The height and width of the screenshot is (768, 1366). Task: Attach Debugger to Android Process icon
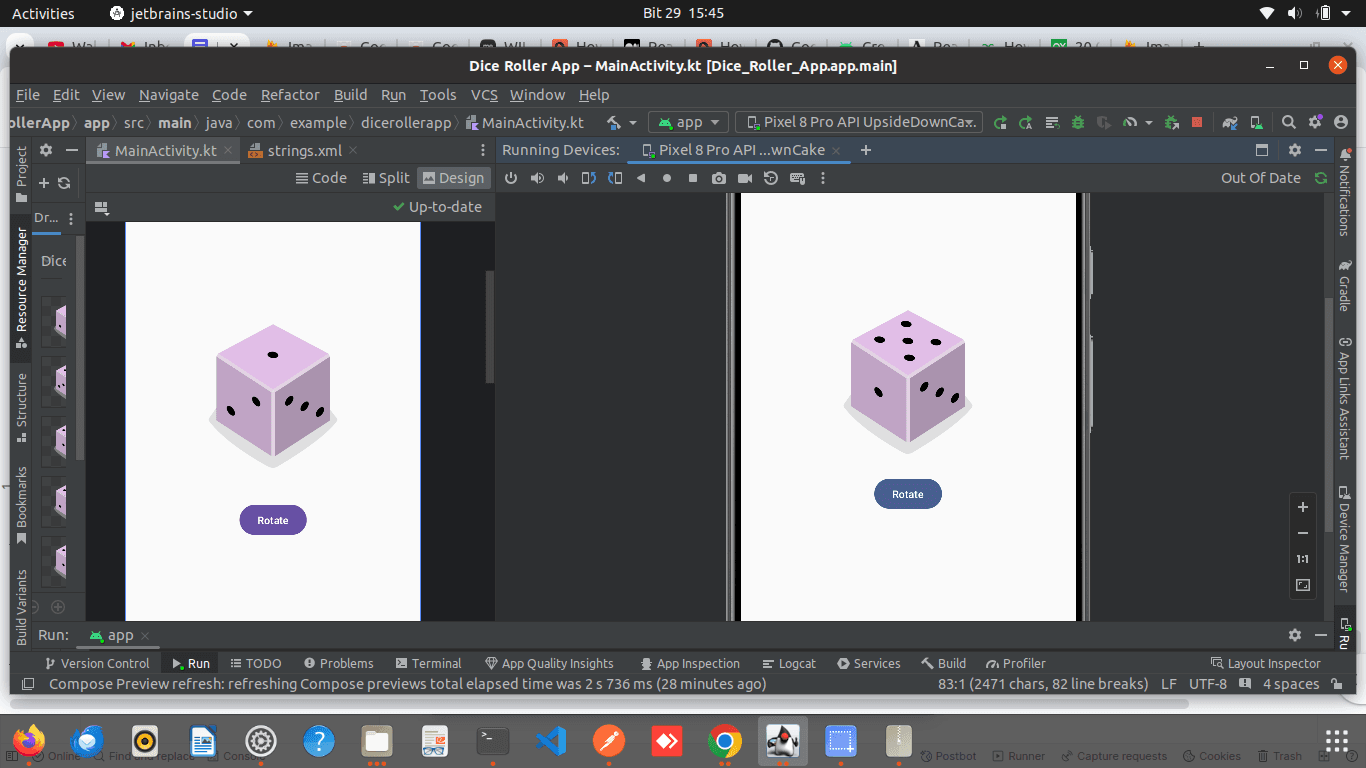[x=1171, y=122]
